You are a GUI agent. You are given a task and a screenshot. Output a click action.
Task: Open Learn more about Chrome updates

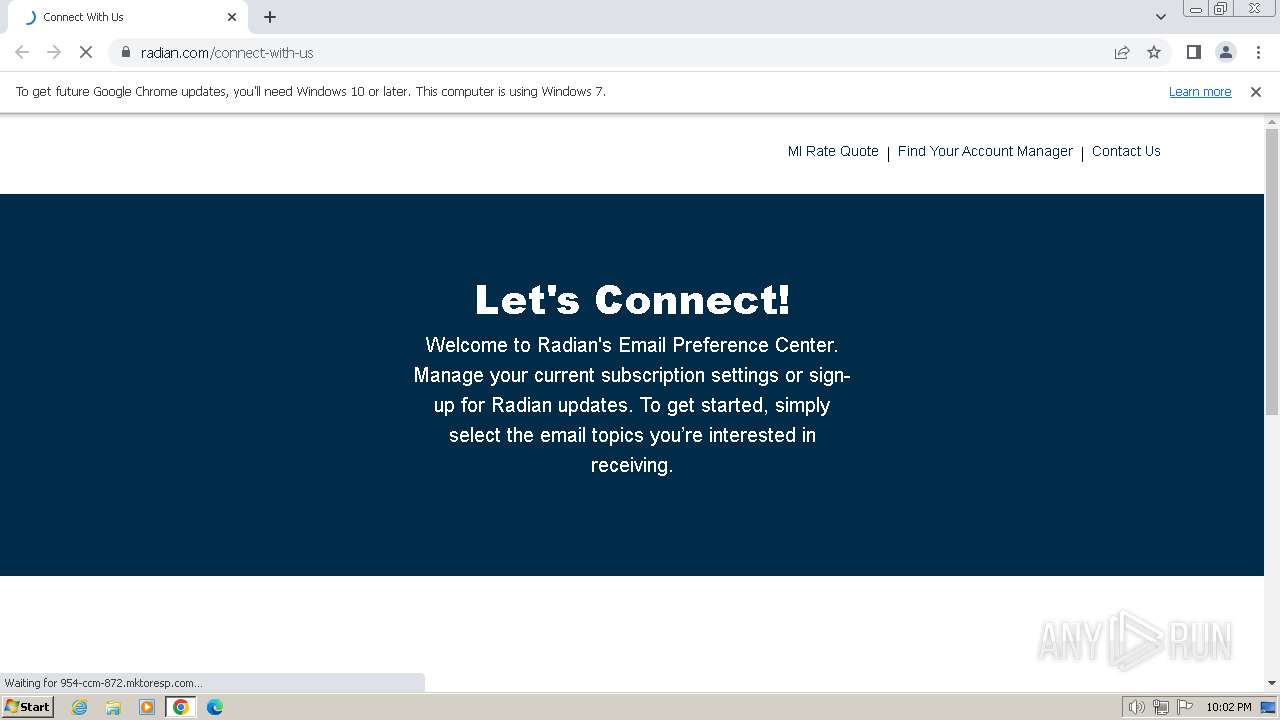click(x=1200, y=91)
